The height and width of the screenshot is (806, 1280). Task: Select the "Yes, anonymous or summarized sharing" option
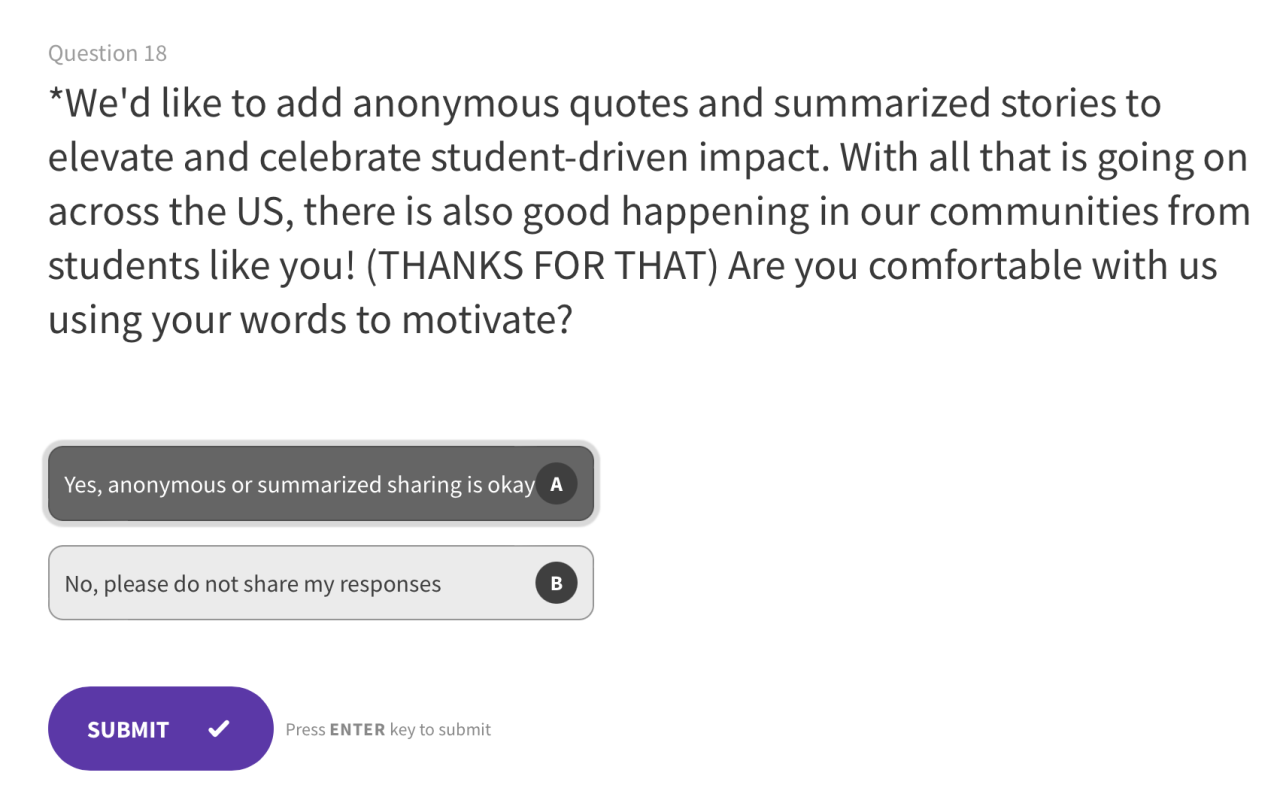point(300,485)
